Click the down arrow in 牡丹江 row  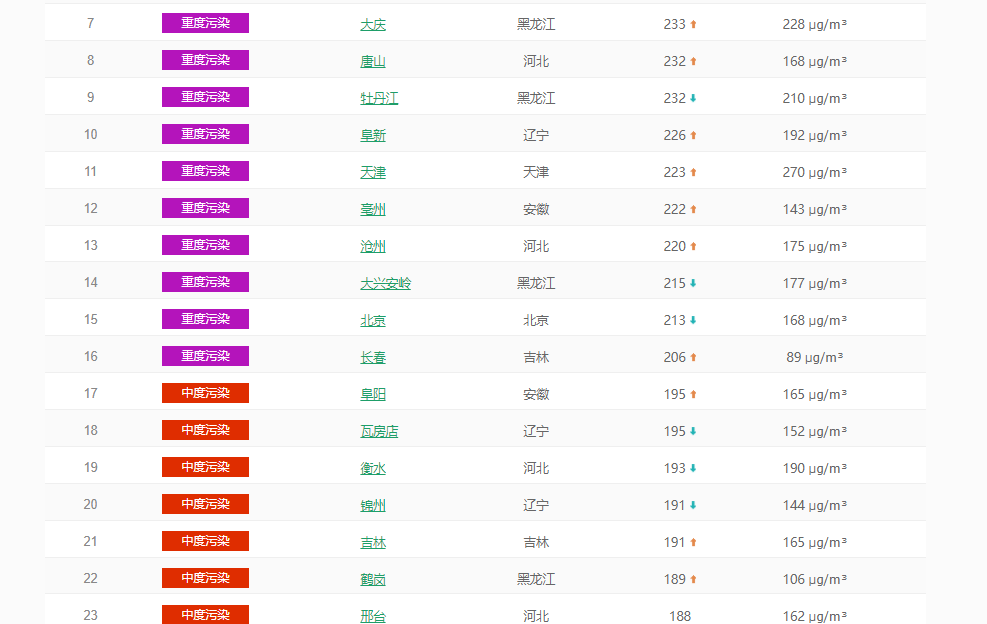tap(693, 98)
